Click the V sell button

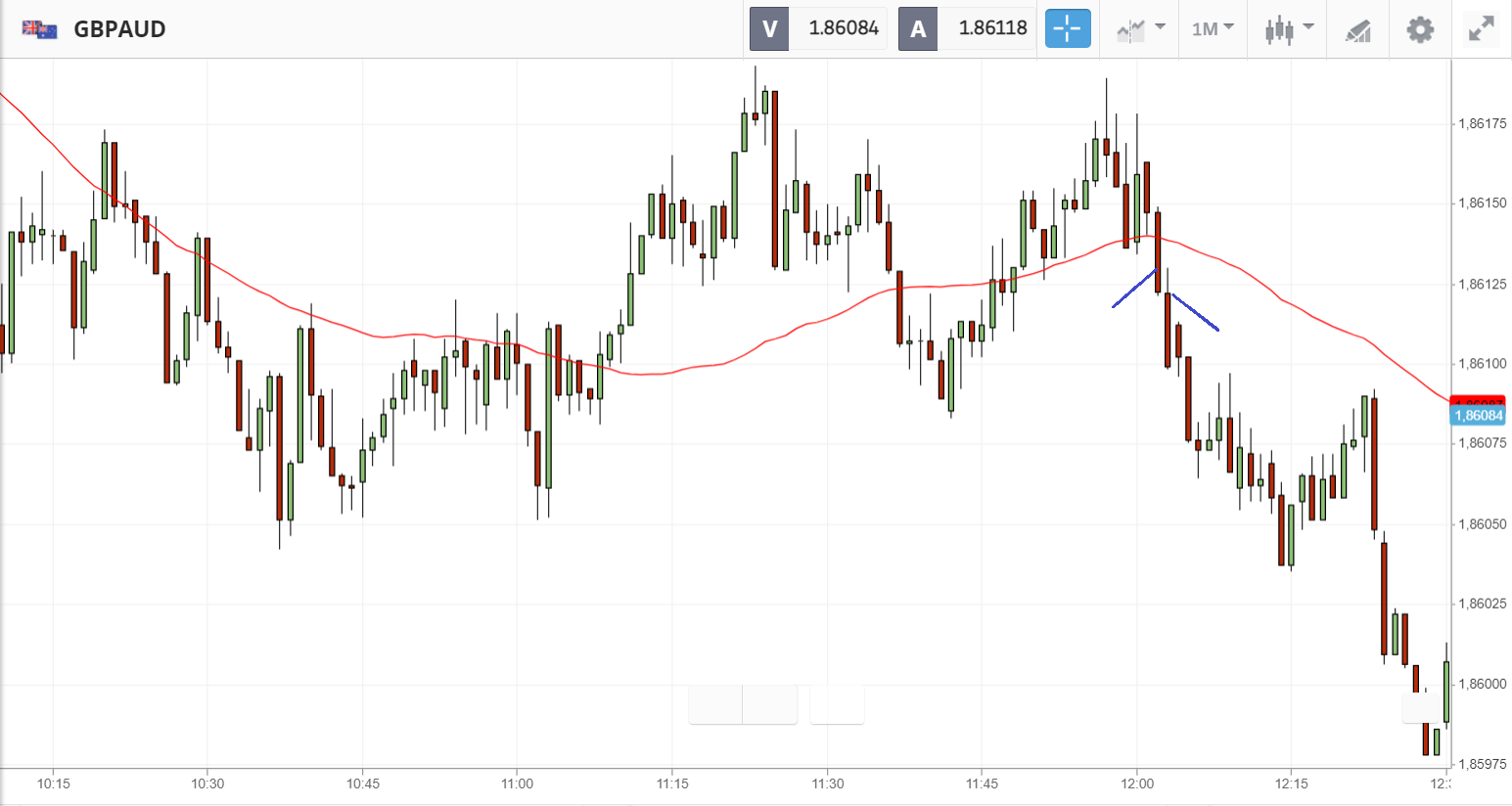tap(769, 28)
